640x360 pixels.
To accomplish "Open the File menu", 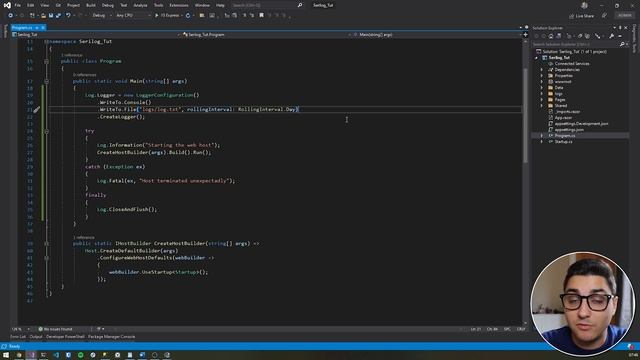I will (x=18, y=5).
